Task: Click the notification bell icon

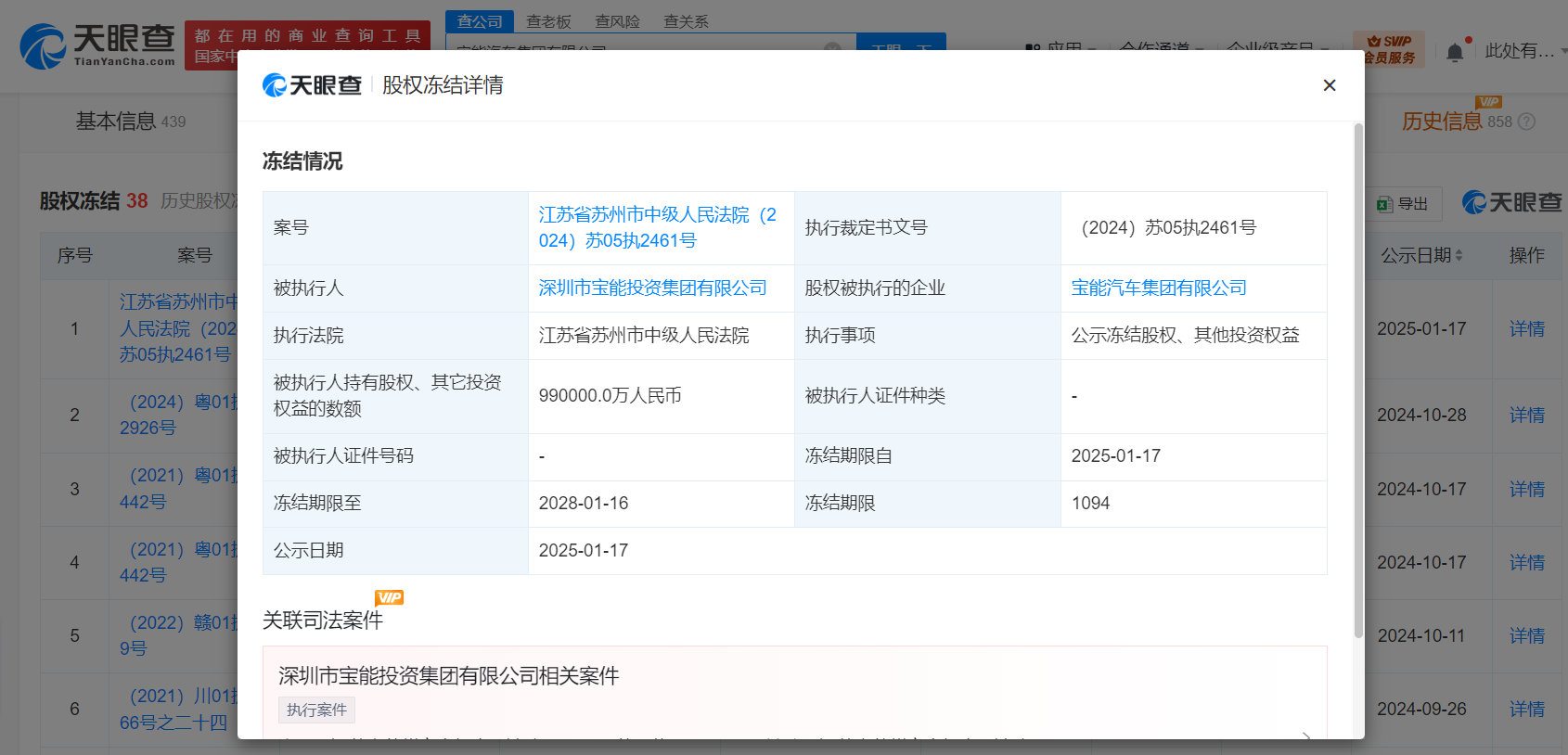Action: coord(1455,53)
